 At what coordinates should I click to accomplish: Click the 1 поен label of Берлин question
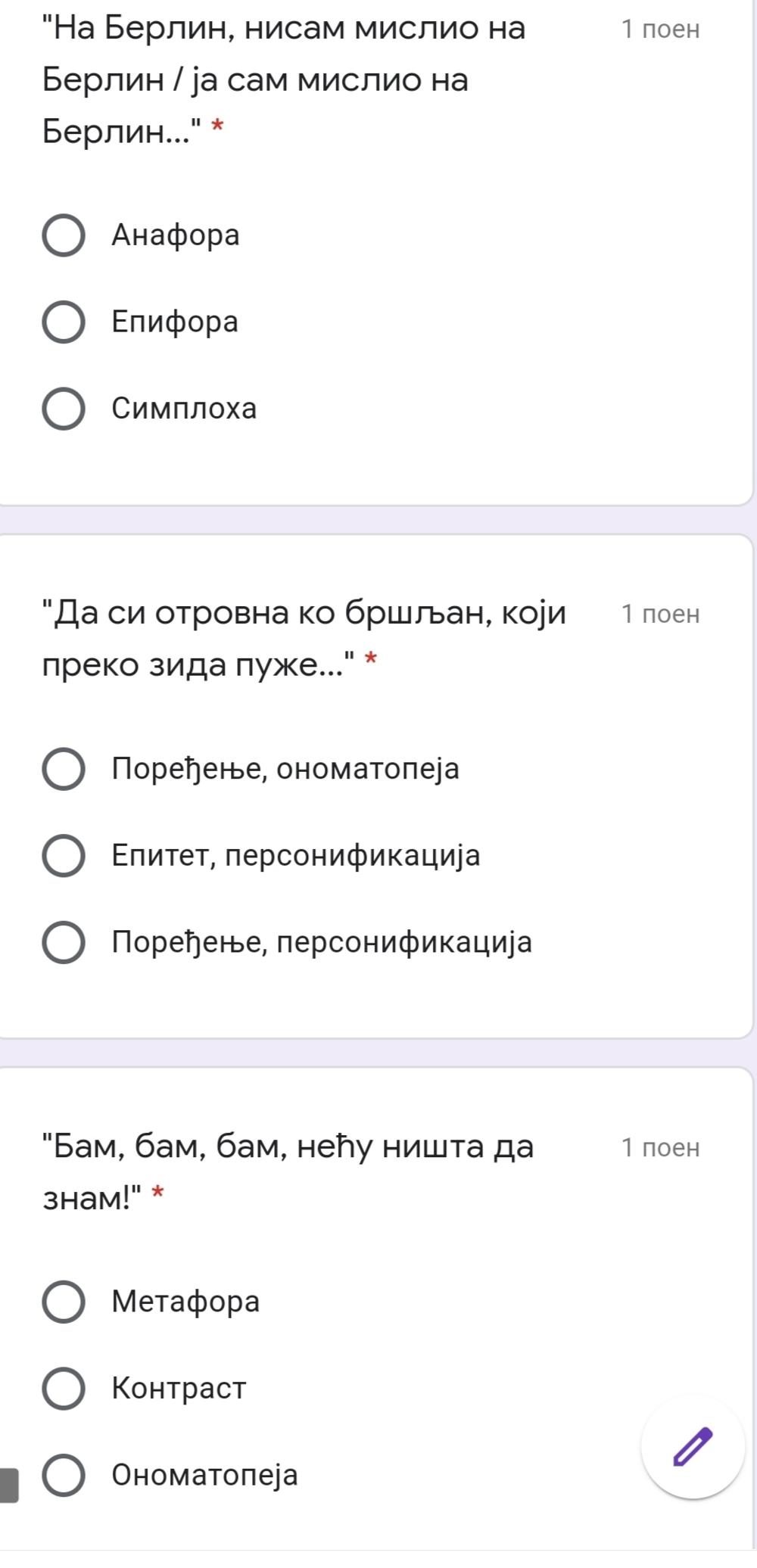(660, 30)
